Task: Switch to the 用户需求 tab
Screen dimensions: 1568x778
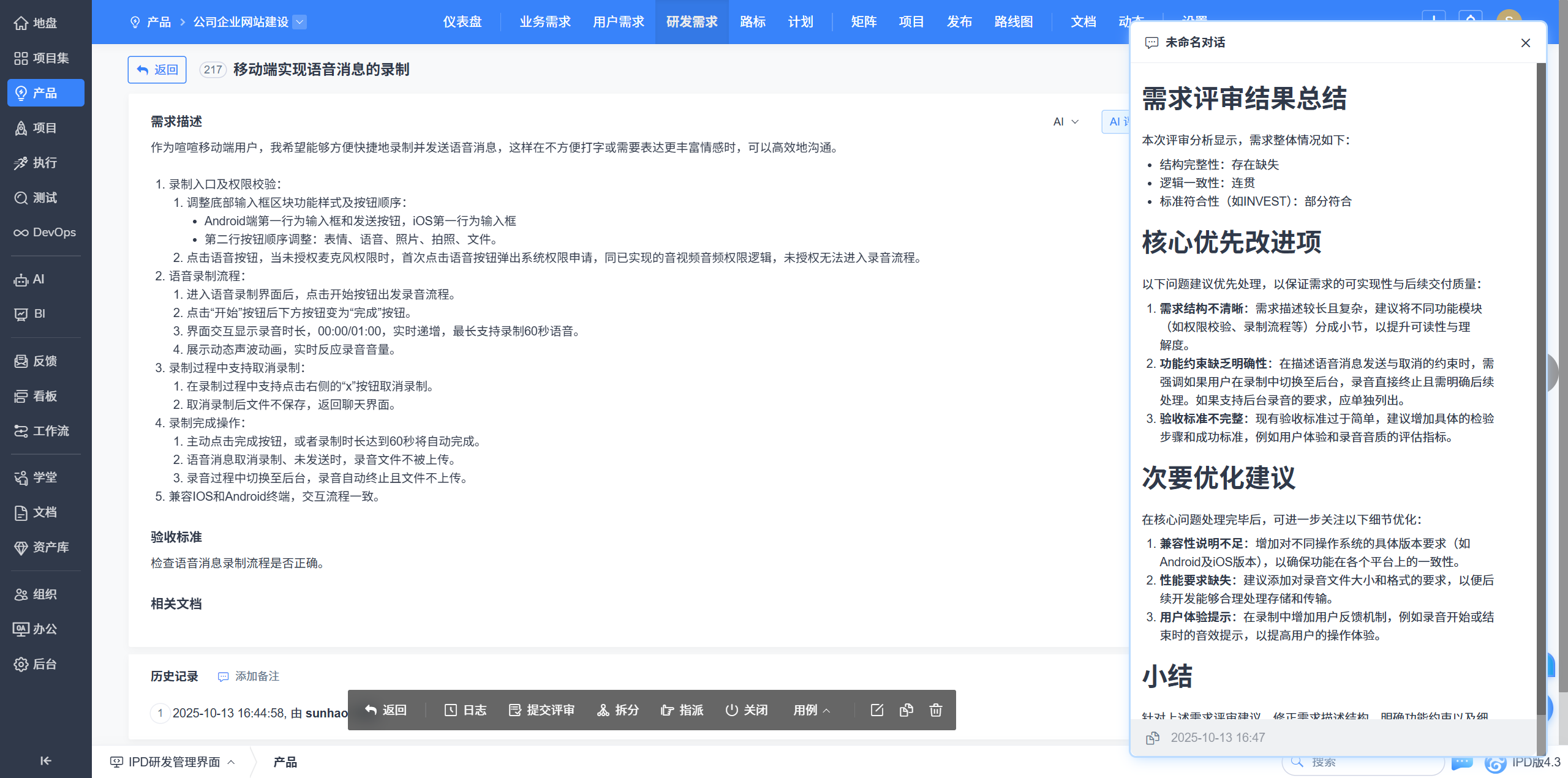Action: click(618, 22)
